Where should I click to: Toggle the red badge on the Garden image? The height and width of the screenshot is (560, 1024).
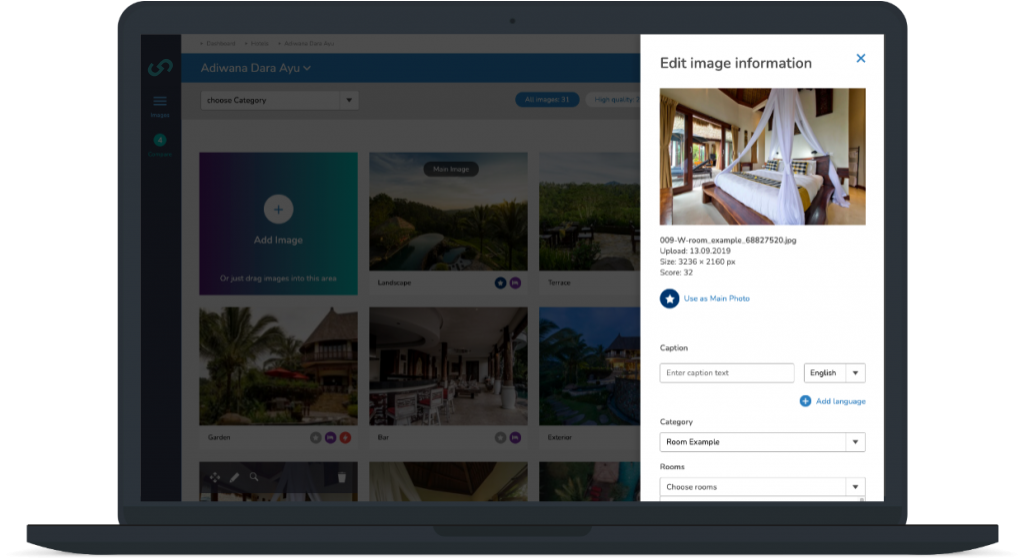(x=345, y=437)
